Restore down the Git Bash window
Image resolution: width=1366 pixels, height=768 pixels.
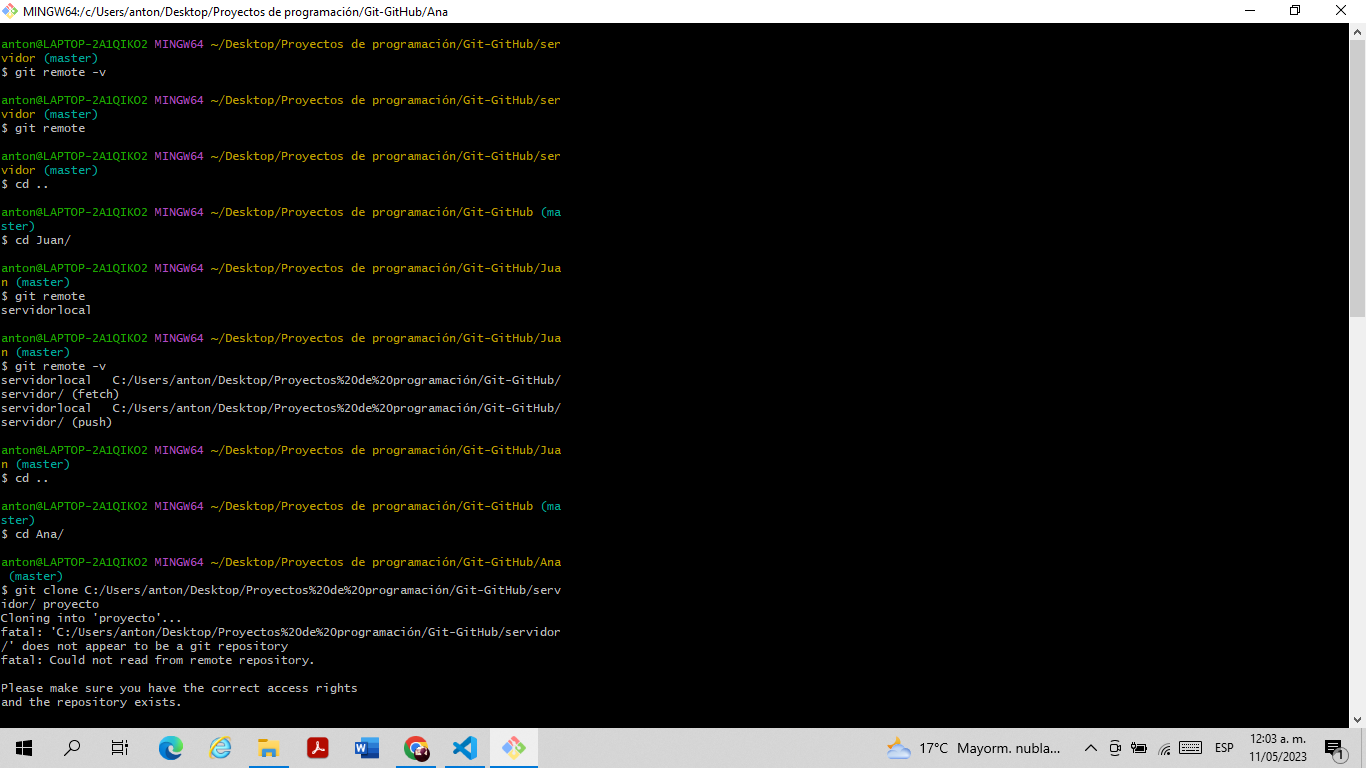[x=1295, y=11]
